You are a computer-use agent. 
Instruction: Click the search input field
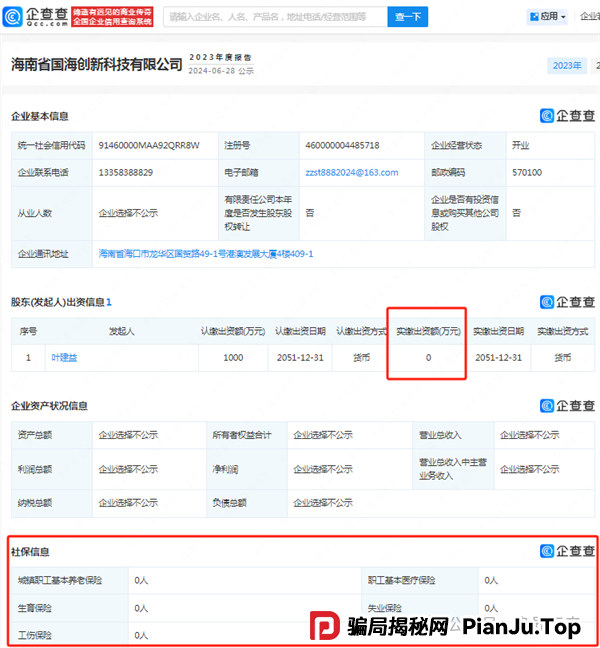[x=275, y=17]
